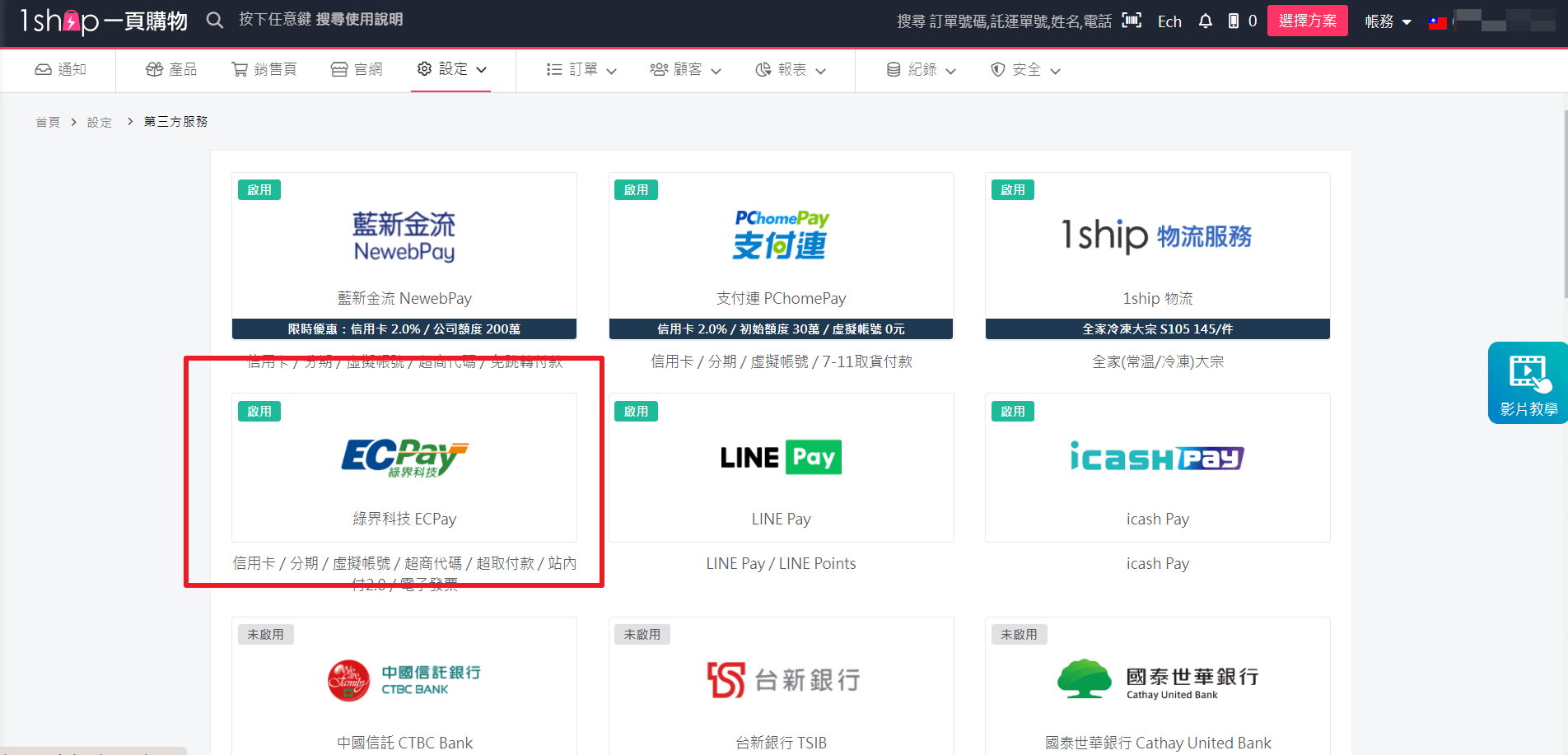
Task: Click the icash Pay logo
Action: point(1157,456)
